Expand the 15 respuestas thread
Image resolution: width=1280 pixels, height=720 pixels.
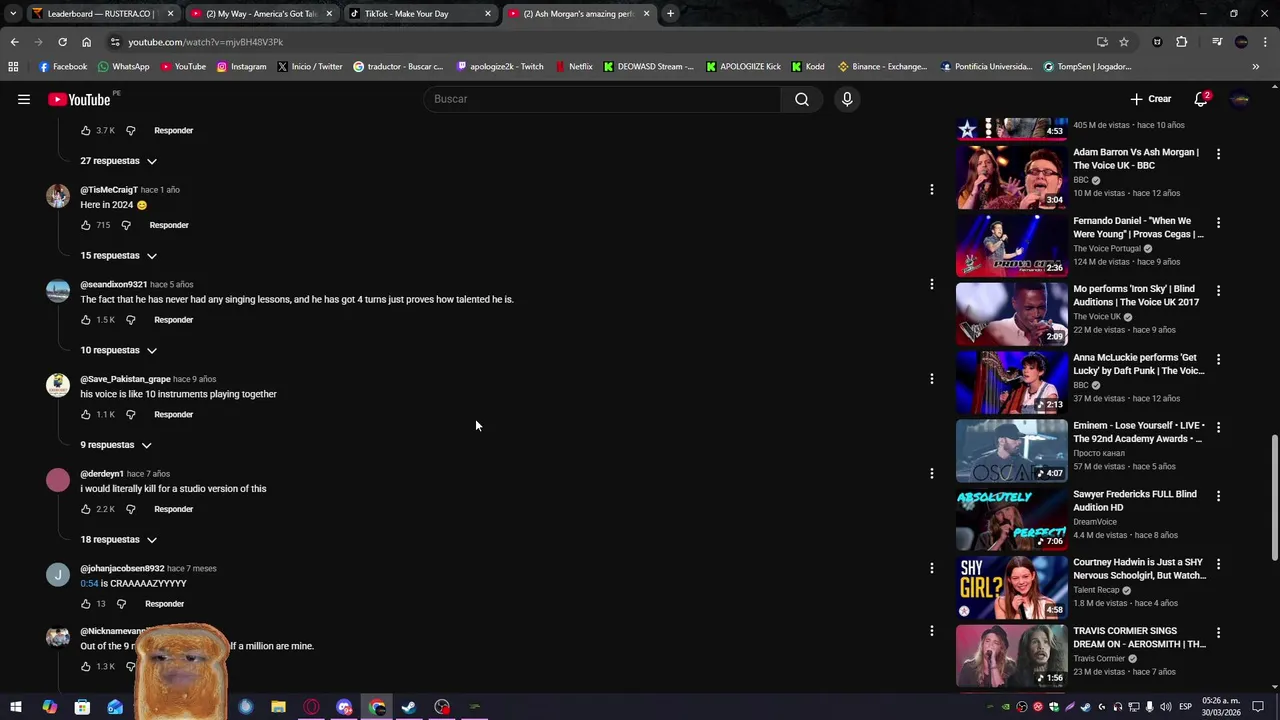click(x=118, y=256)
